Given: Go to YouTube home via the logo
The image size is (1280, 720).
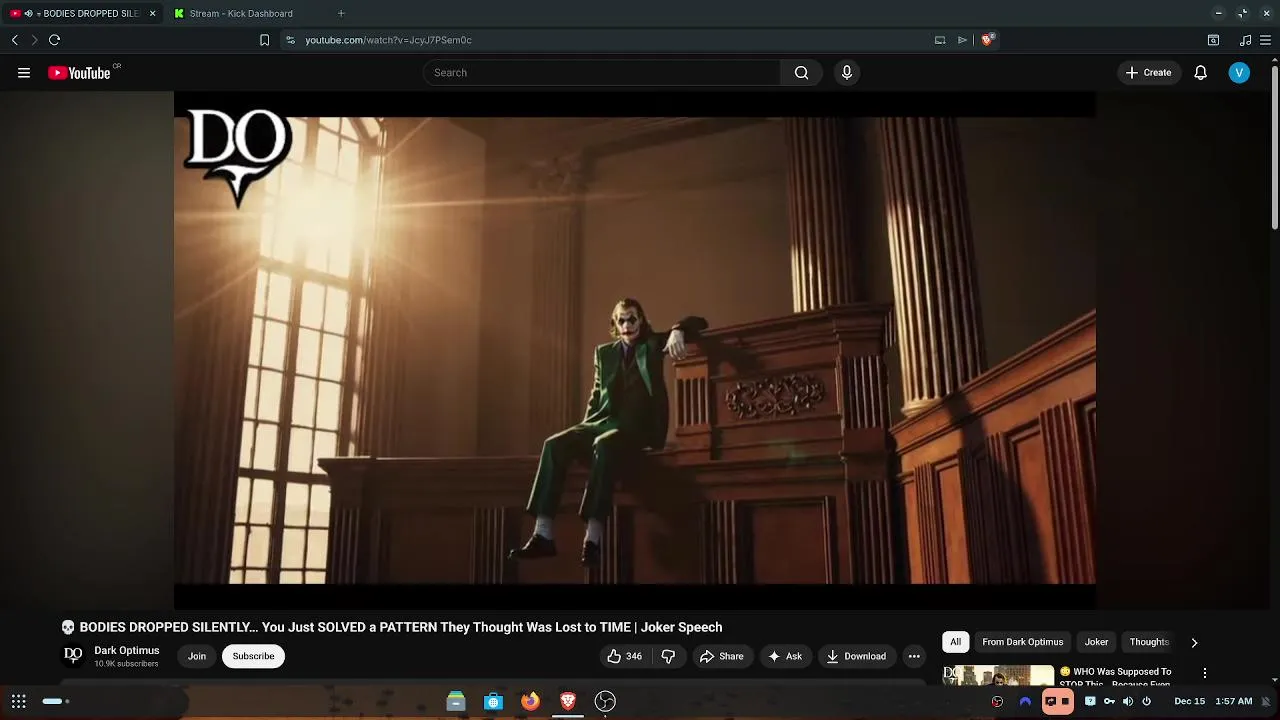Looking at the screenshot, I should tap(79, 73).
